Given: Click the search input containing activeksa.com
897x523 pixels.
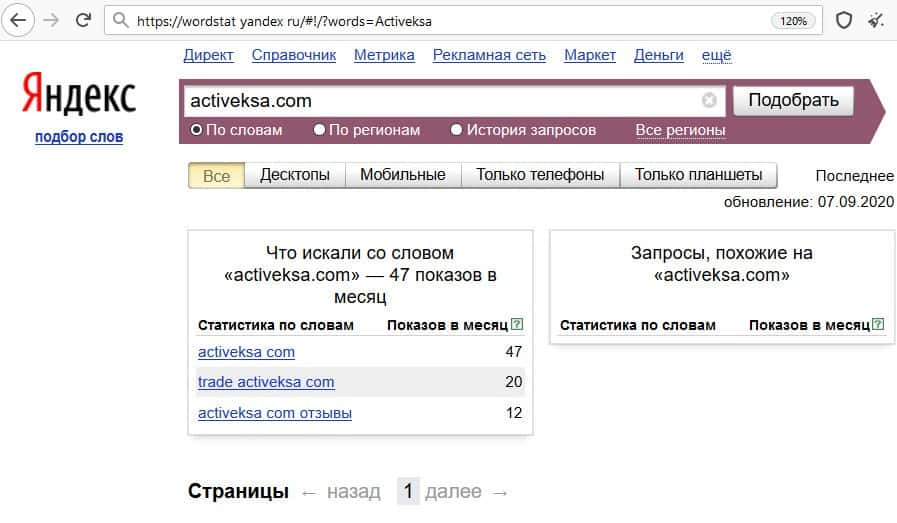Looking at the screenshot, I should 440,100.
